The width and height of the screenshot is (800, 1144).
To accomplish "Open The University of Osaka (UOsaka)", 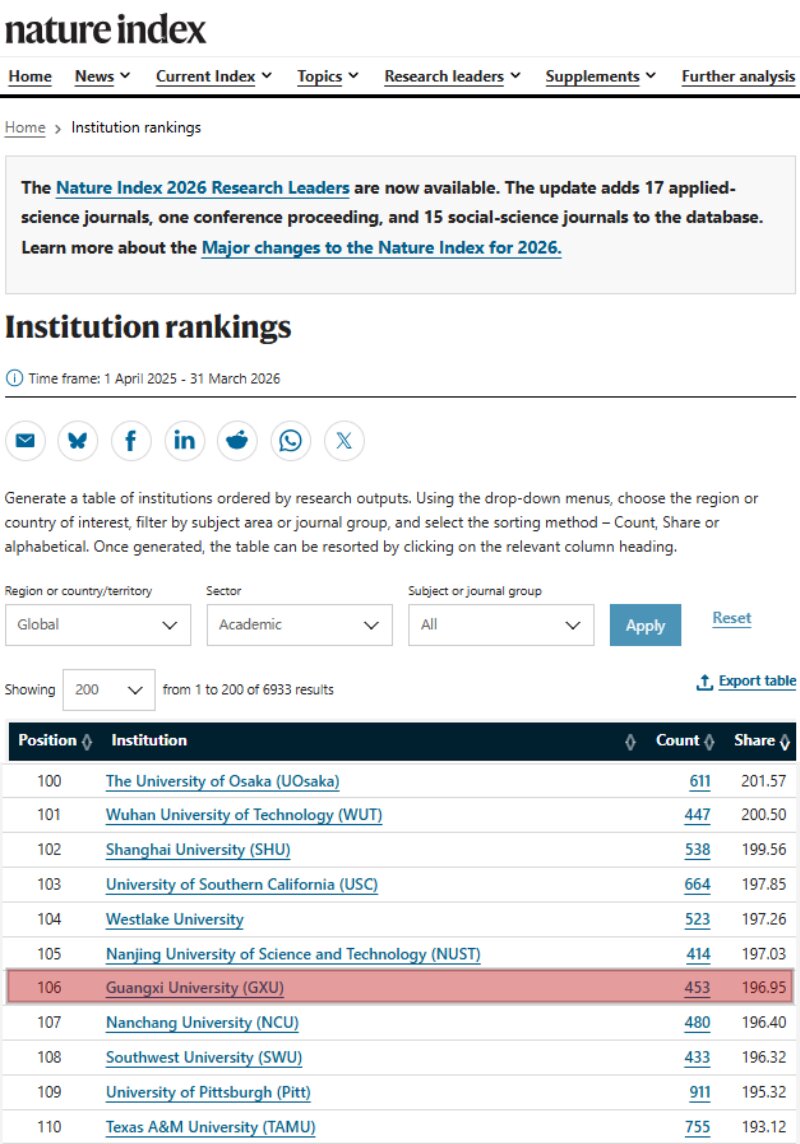I will click(222, 781).
